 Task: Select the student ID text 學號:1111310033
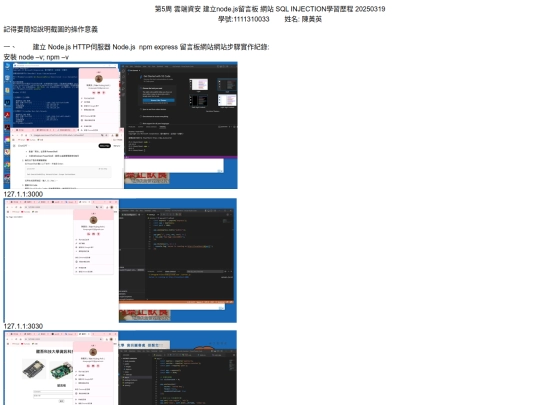click(x=244, y=19)
